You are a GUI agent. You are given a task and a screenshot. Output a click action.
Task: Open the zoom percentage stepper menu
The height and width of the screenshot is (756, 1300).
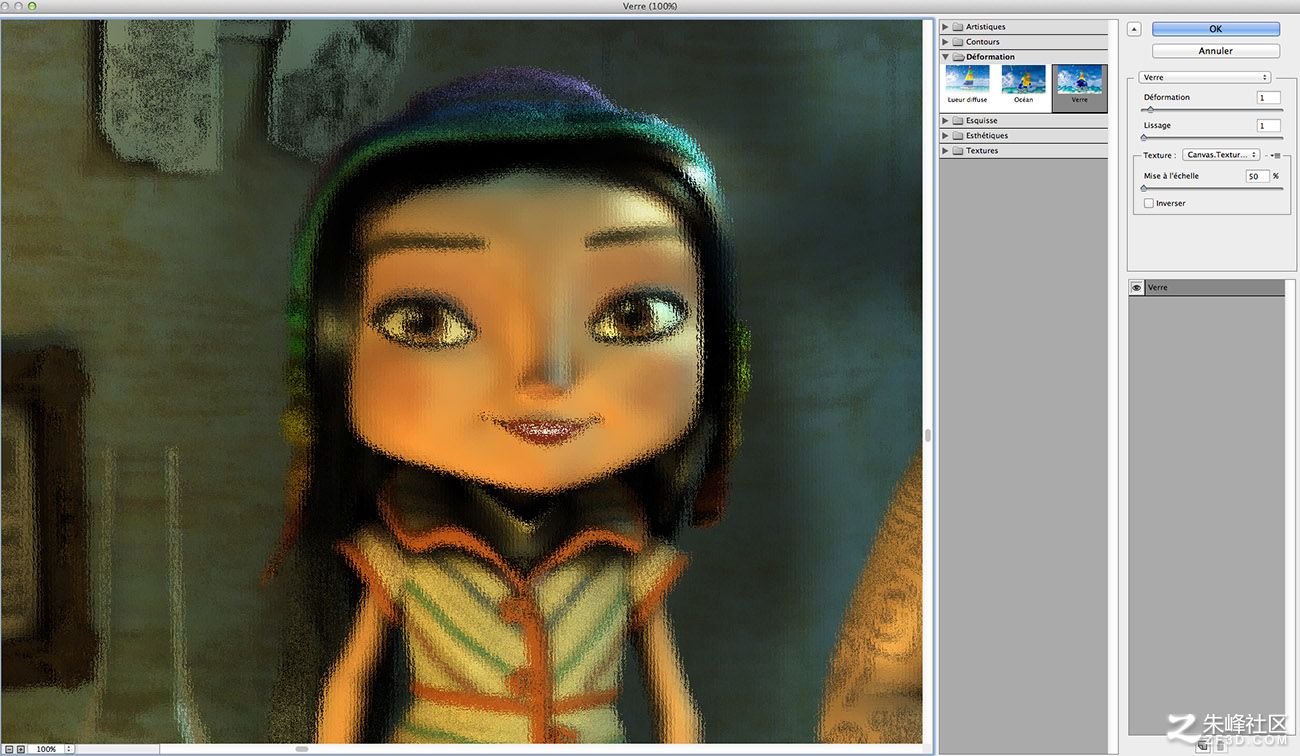[x=70, y=749]
